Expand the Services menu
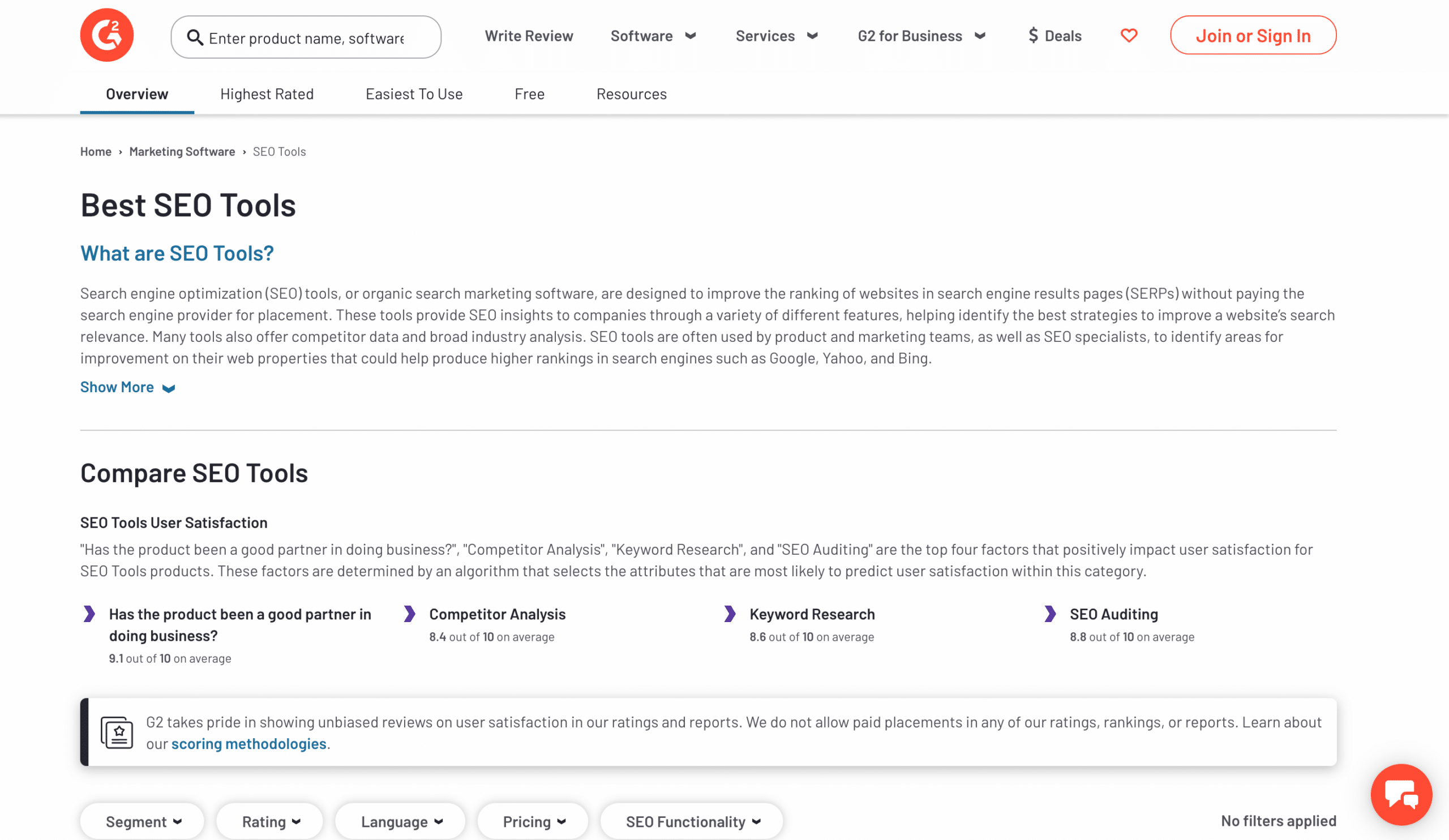This screenshot has width=1449, height=840. pyautogui.click(x=777, y=36)
